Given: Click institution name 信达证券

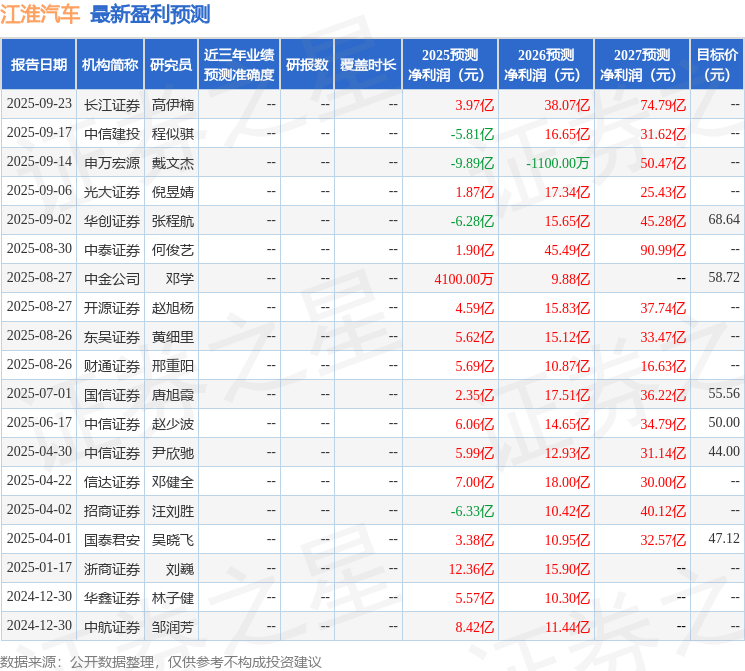Looking at the screenshot, I should point(112,482).
